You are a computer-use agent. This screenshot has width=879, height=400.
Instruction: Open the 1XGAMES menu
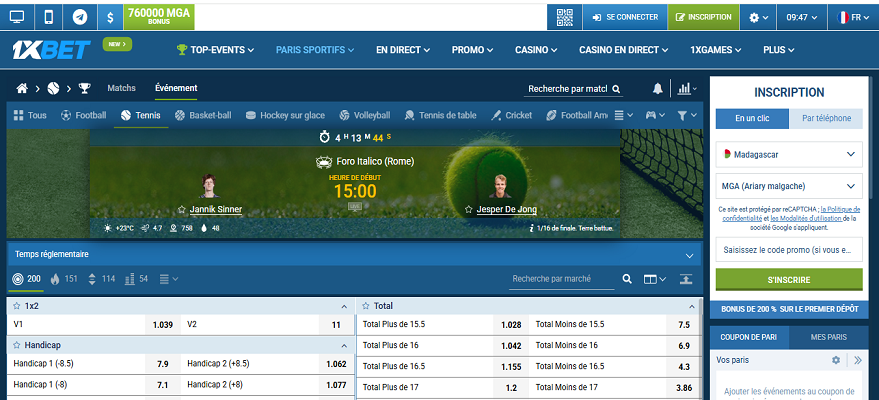pyautogui.click(x=716, y=50)
